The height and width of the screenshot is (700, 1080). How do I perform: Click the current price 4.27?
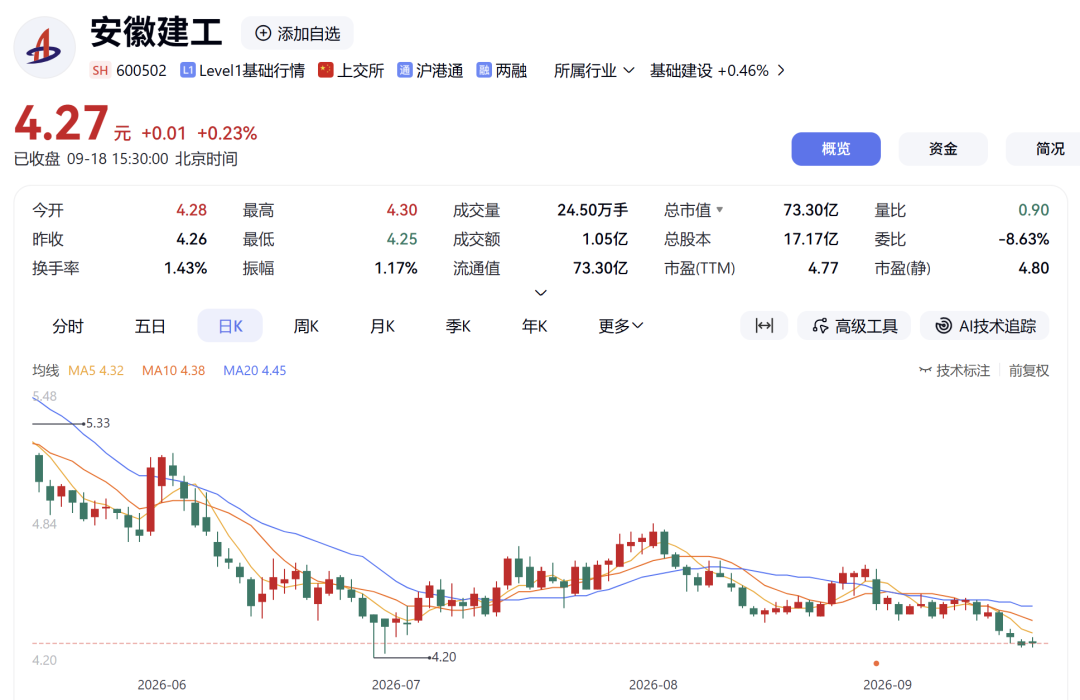tap(61, 124)
